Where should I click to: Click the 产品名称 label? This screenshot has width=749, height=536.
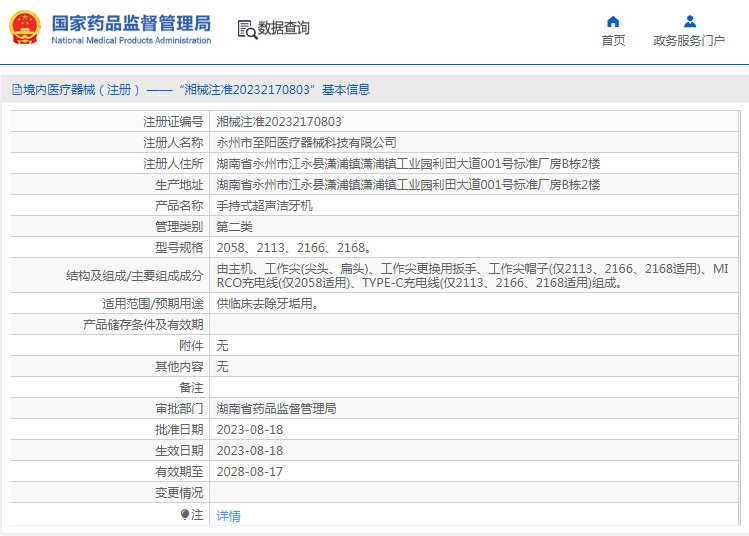click(179, 206)
